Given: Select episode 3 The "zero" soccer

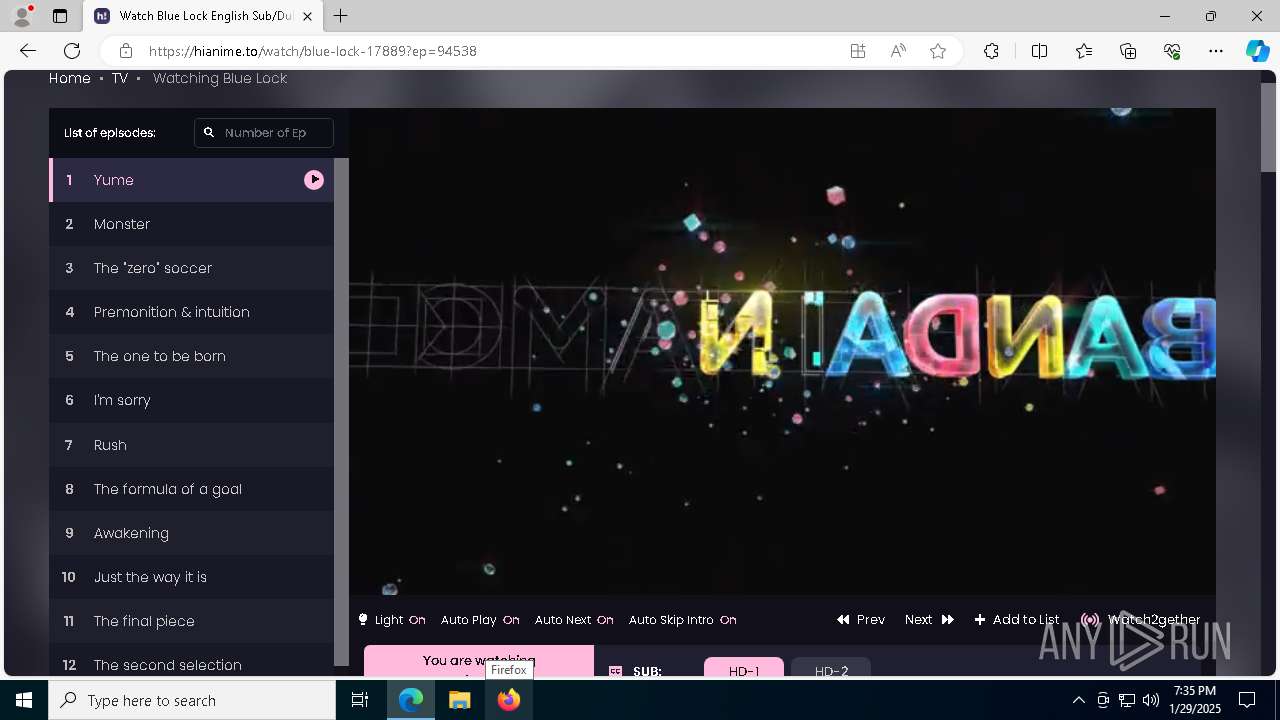Looking at the screenshot, I should (191, 268).
